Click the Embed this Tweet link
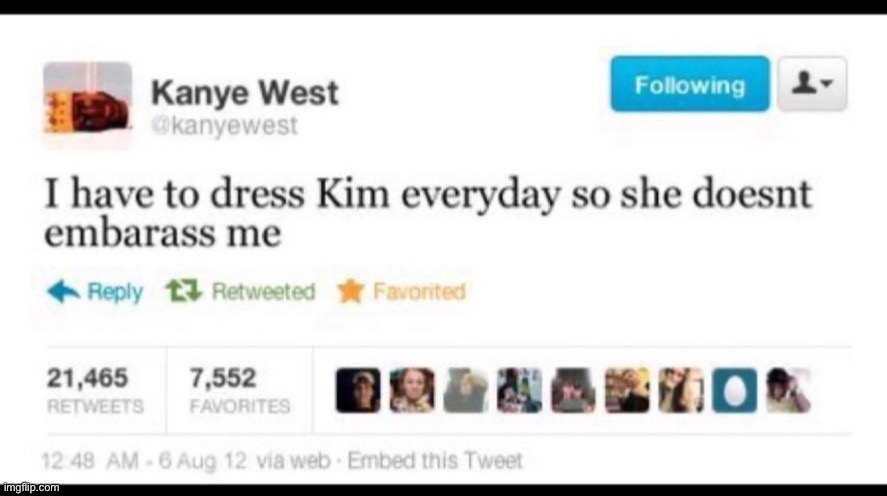This screenshot has width=887, height=496. coord(434,461)
